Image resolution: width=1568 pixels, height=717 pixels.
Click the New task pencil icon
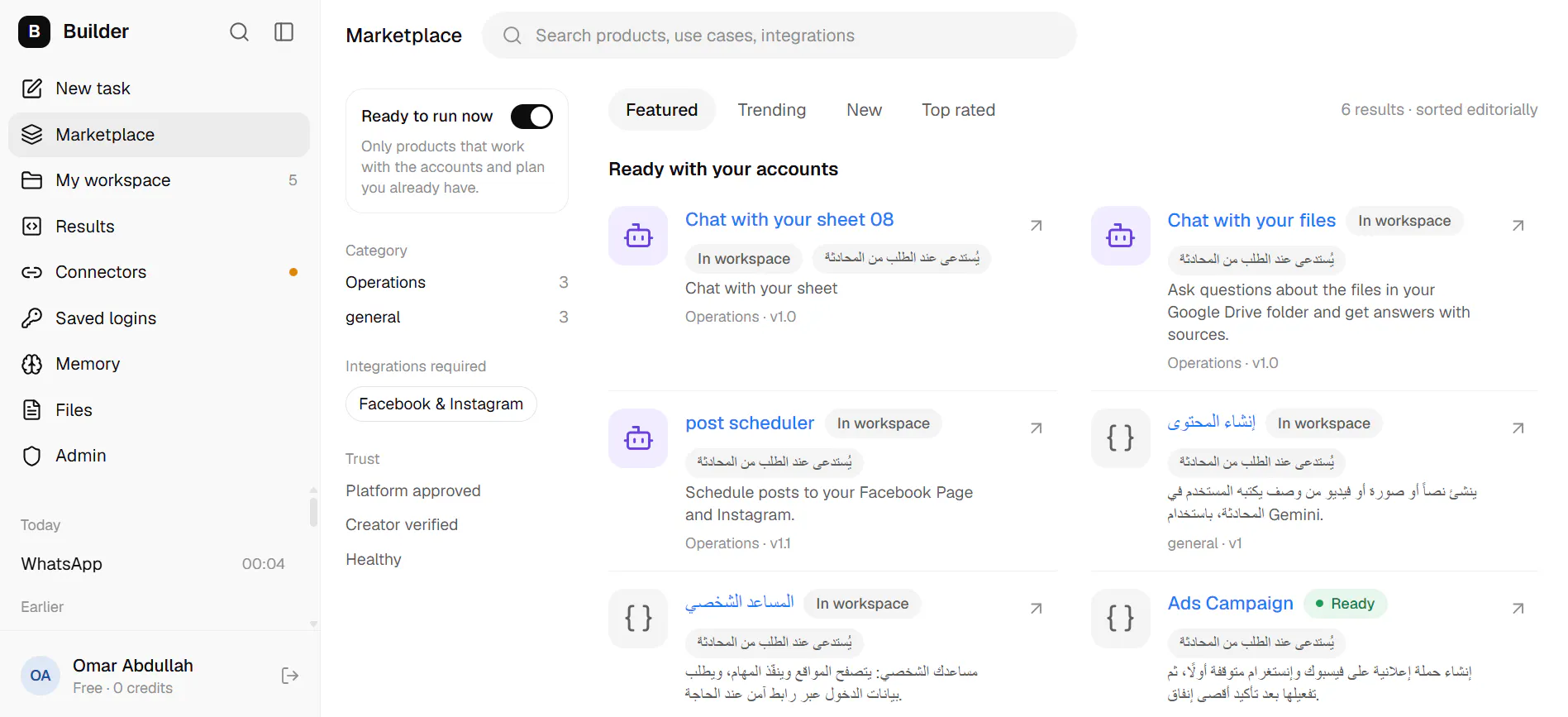[x=32, y=88]
